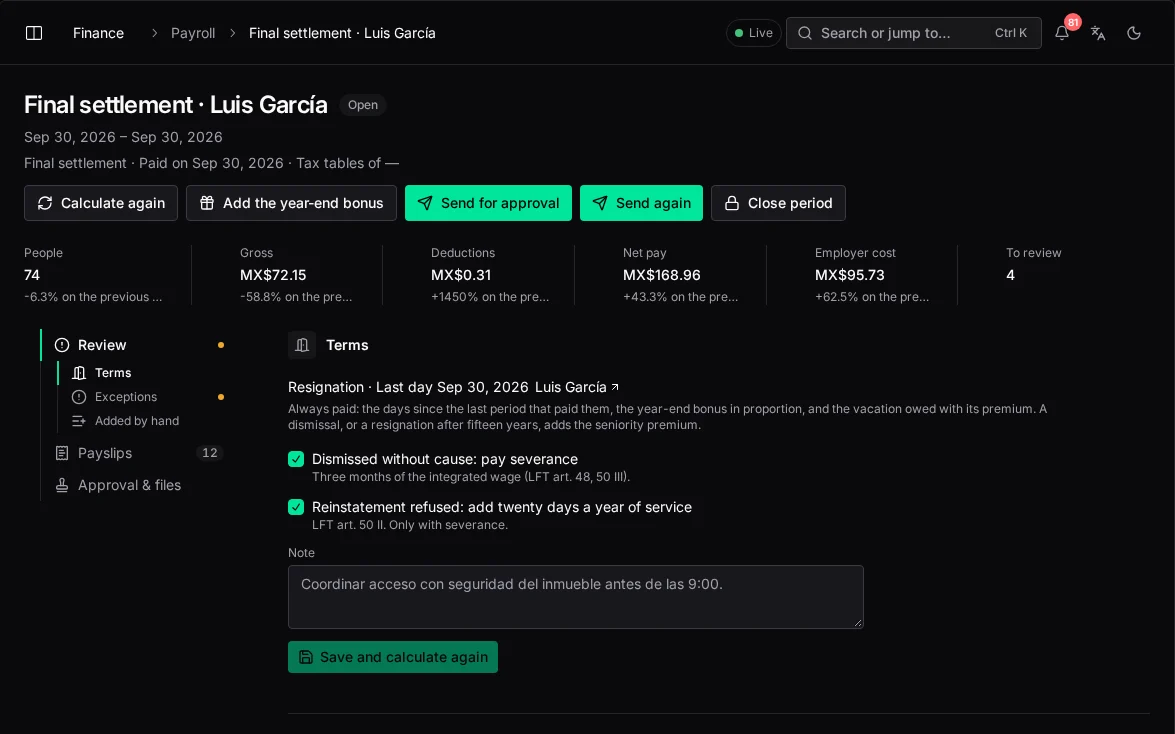Click the lock icon on Close period

(x=732, y=203)
